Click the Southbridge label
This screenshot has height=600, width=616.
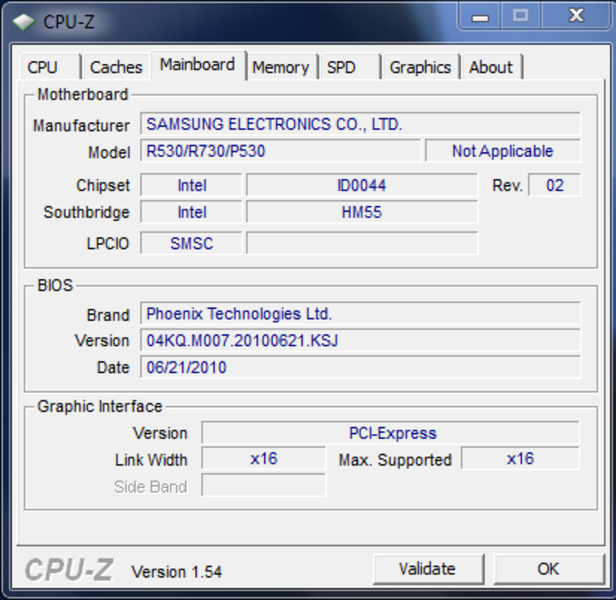click(86, 213)
